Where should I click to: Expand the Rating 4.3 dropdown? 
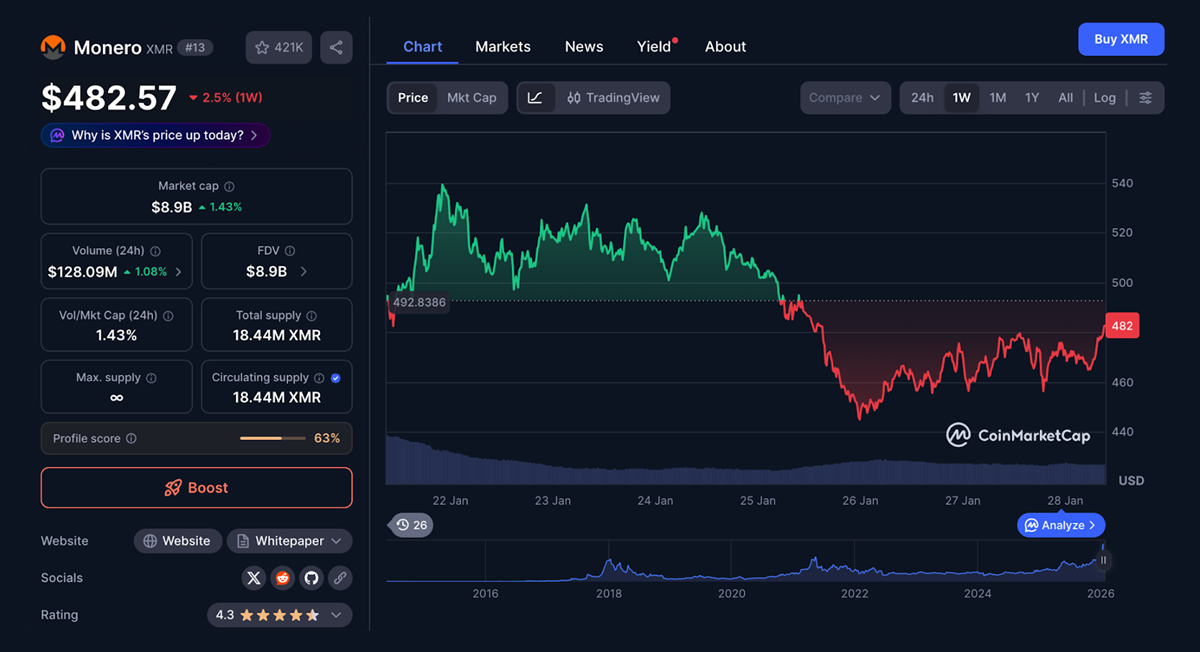pos(335,615)
